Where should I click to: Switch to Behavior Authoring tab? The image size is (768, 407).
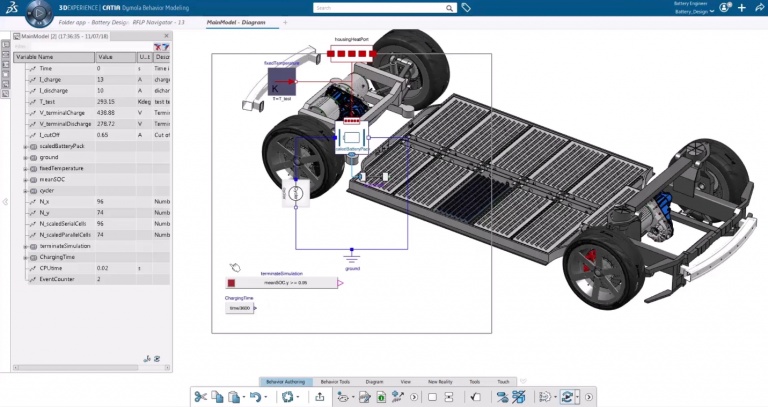pyautogui.click(x=286, y=382)
